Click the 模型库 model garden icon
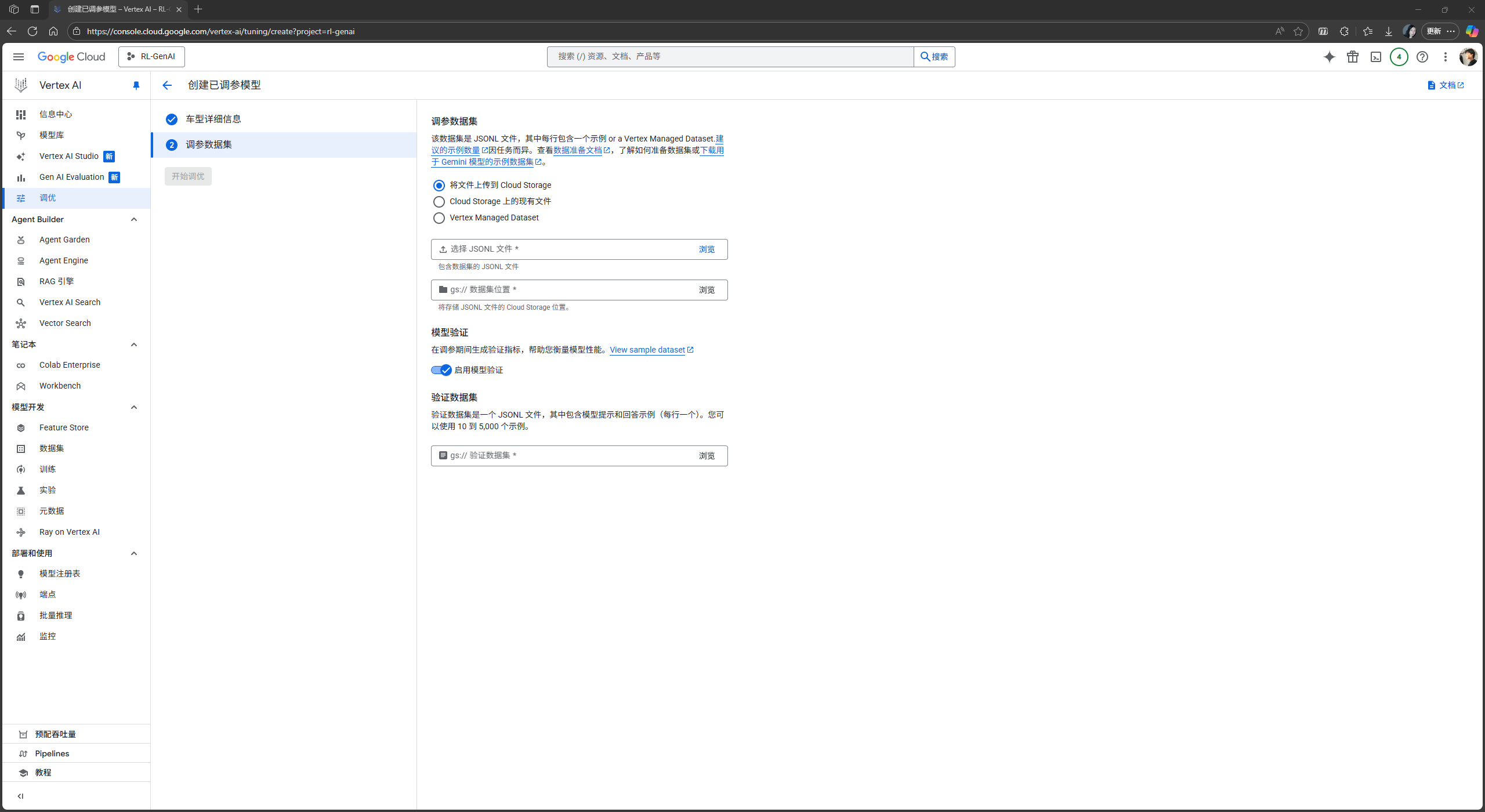Viewport: 1485px width, 812px height. 21,135
